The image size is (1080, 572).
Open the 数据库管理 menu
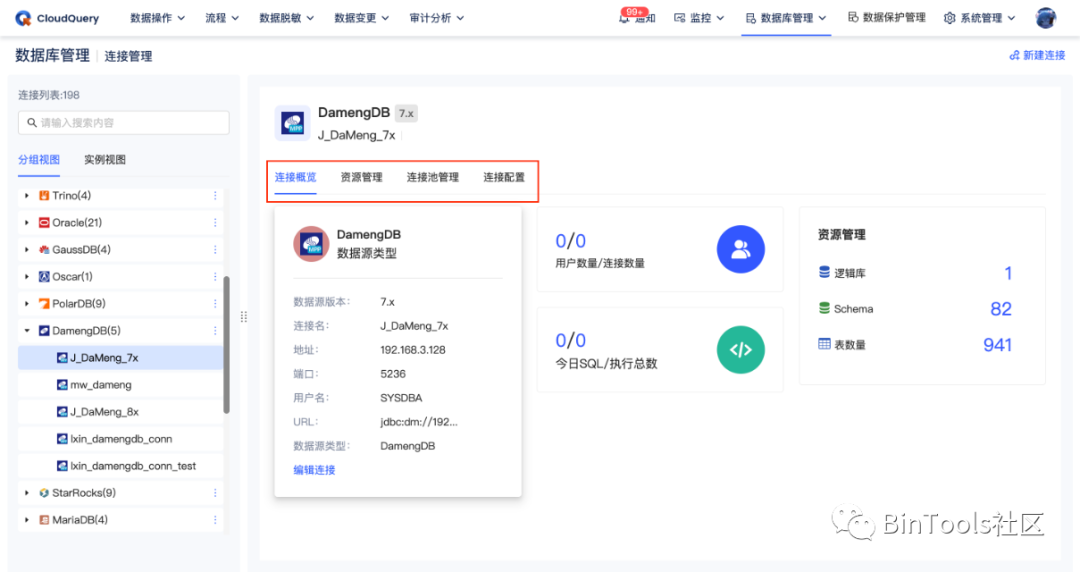point(786,18)
